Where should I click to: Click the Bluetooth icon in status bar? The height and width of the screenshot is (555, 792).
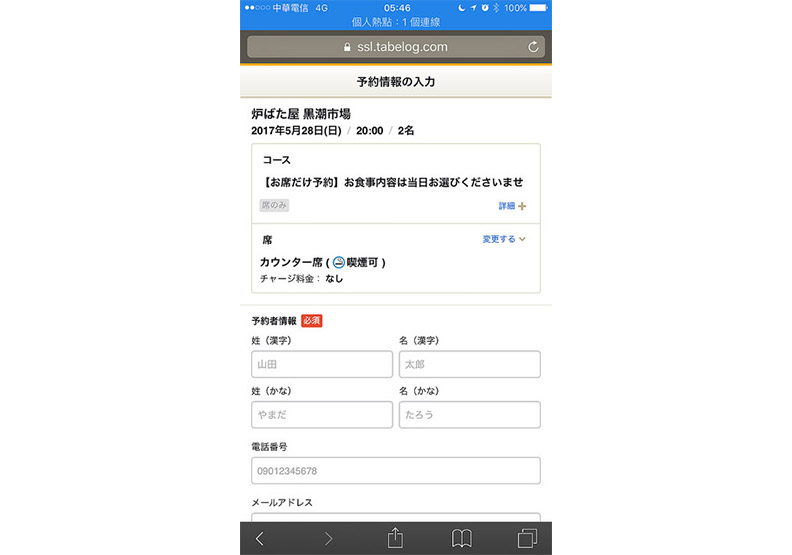pos(497,8)
